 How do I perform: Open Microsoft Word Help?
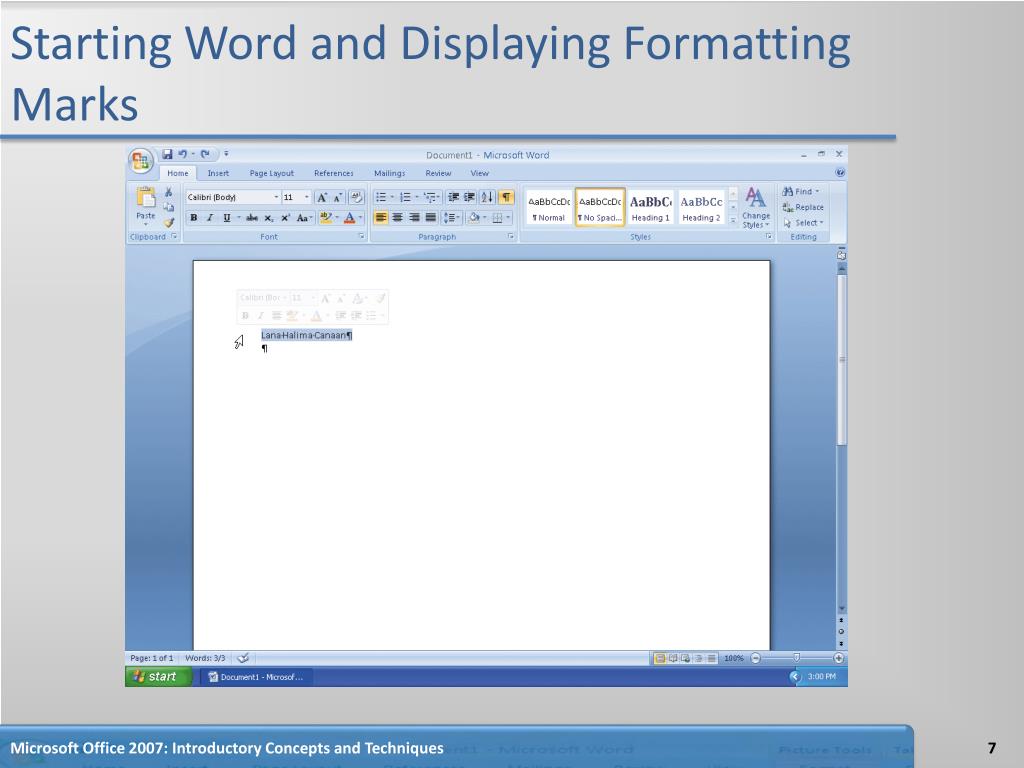tap(840, 172)
